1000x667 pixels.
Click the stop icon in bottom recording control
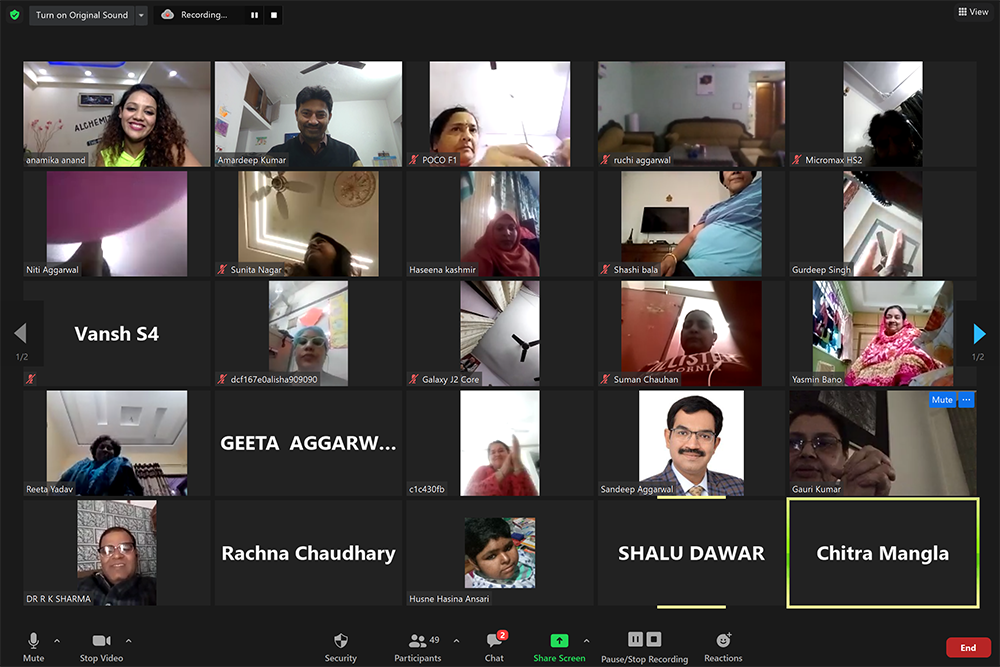(x=654, y=639)
